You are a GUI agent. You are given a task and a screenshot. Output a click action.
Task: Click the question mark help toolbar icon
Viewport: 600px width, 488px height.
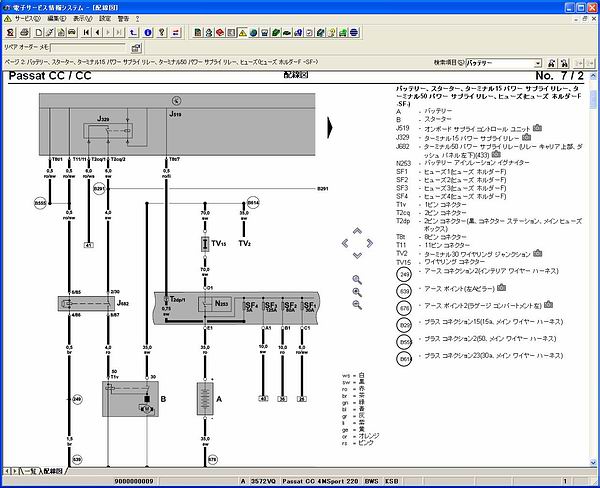tap(162, 33)
